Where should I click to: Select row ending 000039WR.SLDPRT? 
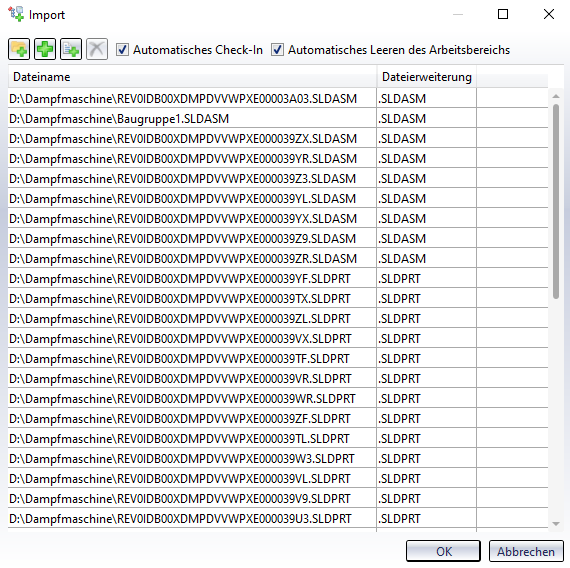click(x=278, y=399)
